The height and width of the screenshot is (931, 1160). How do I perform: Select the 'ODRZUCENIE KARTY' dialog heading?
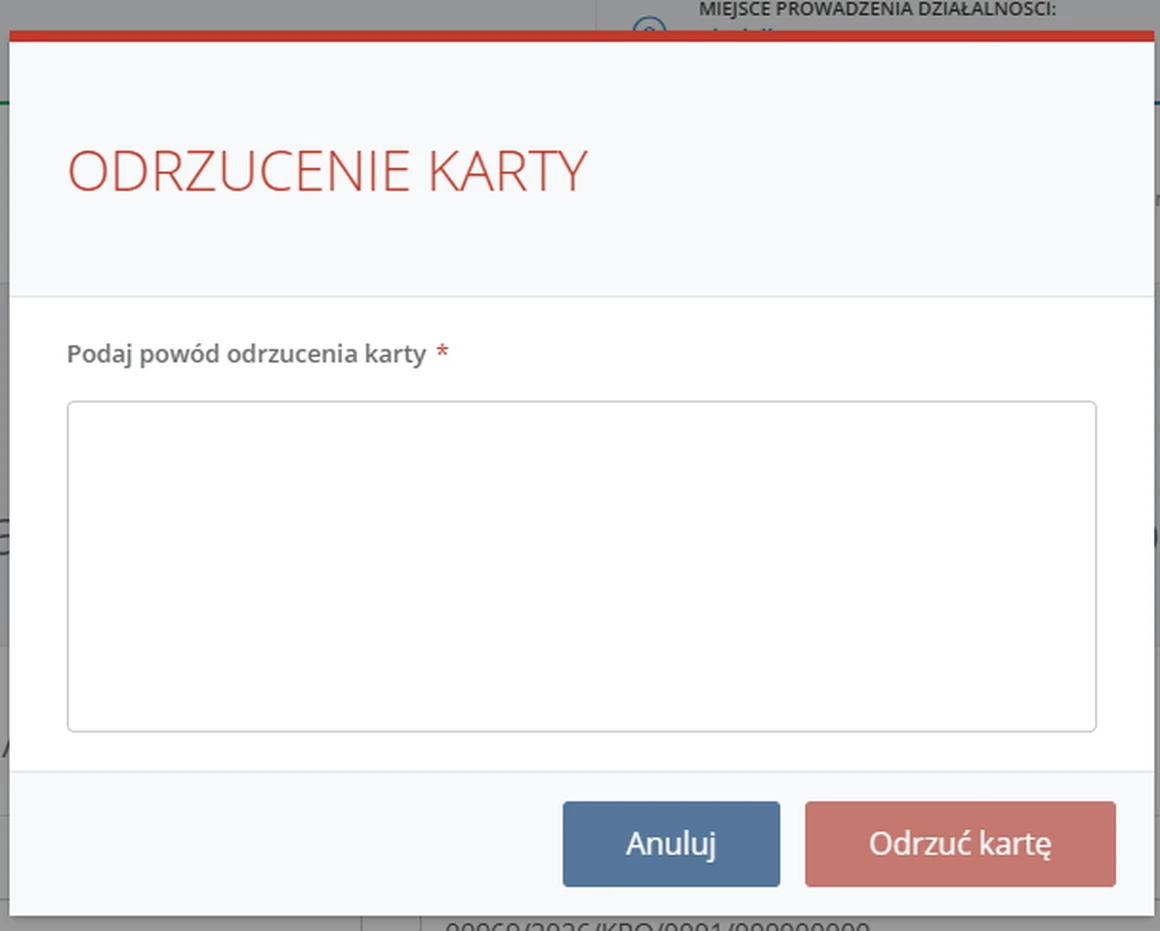click(328, 171)
